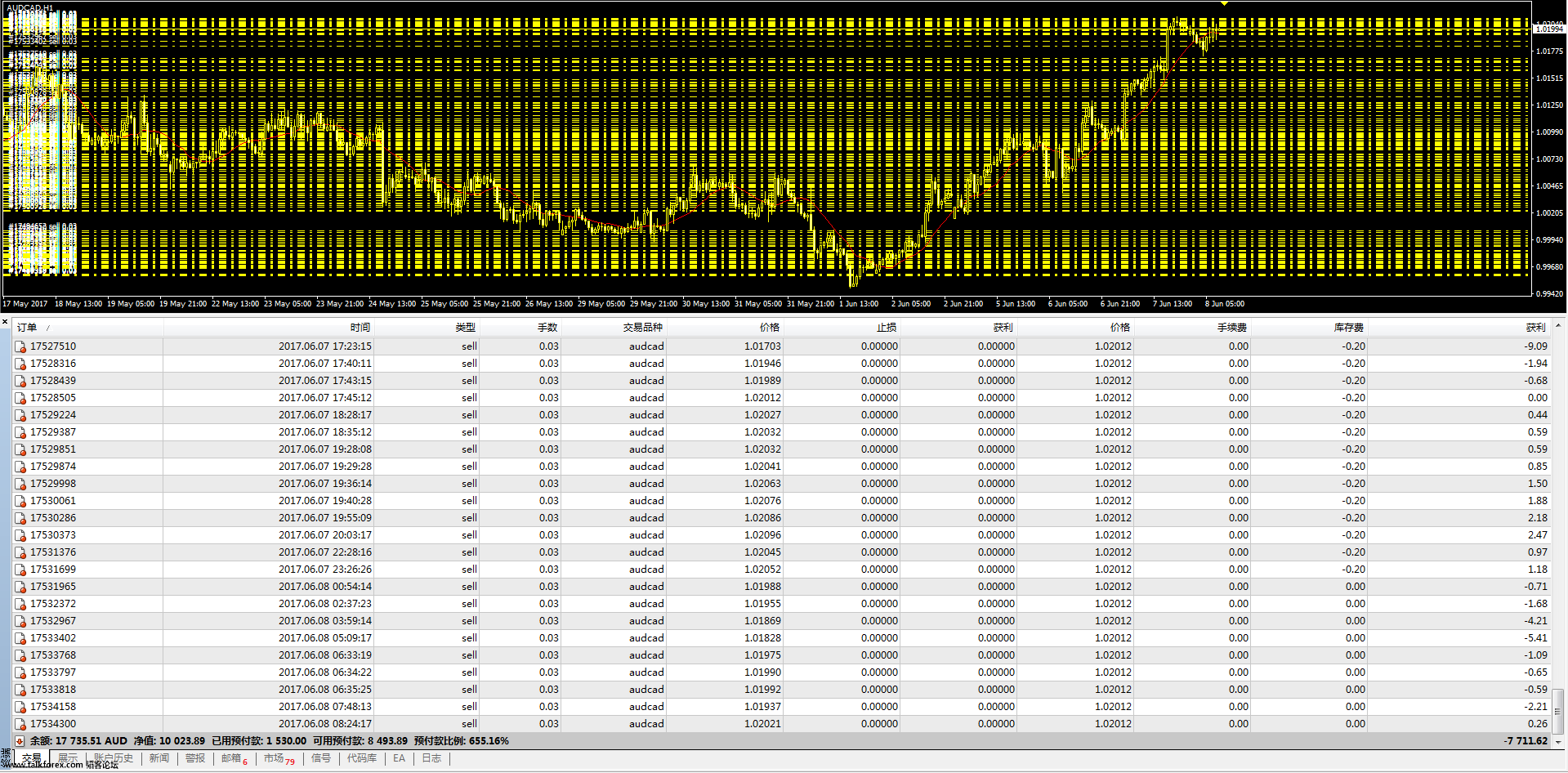
Task: Click the order icon for ticket 17531699
Action: pyautogui.click(x=20, y=570)
